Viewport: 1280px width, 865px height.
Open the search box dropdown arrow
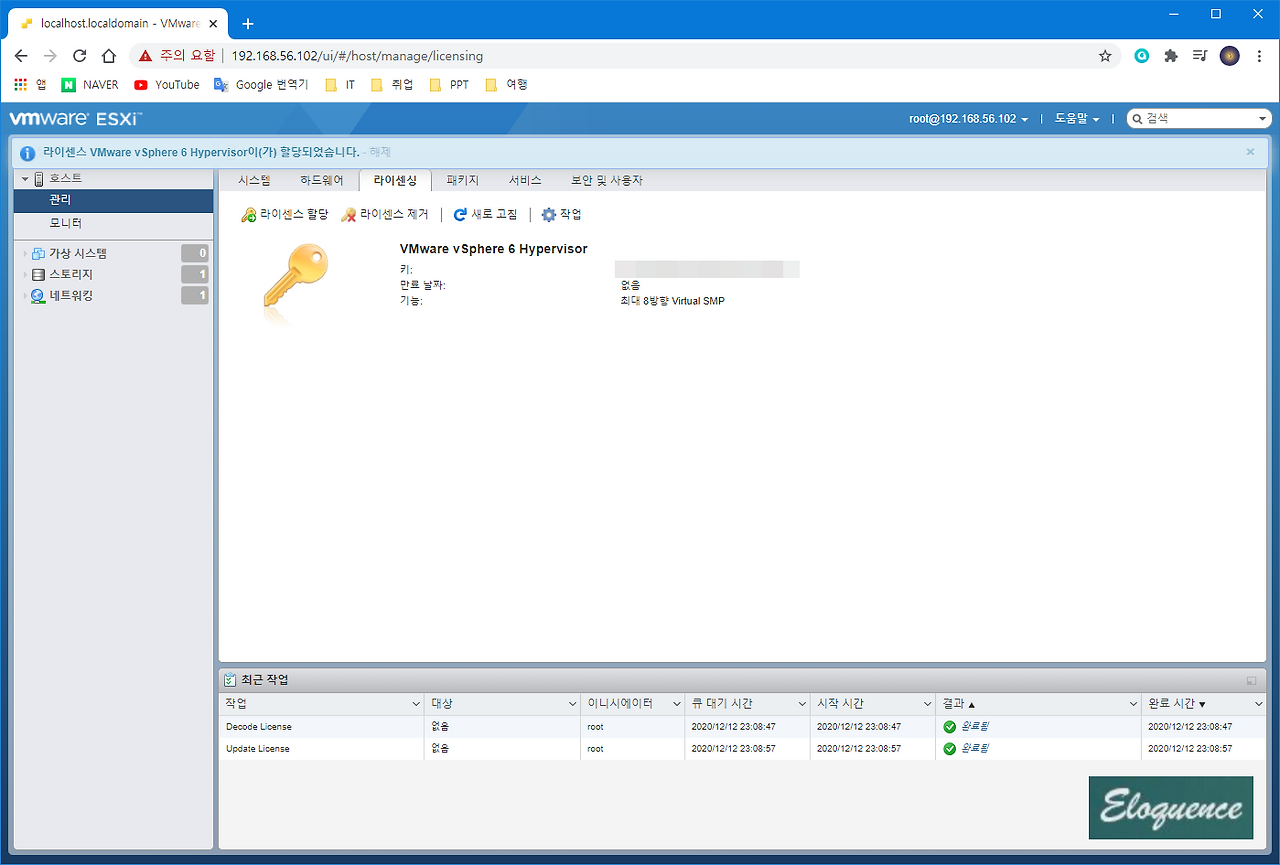coord(1263,119)
